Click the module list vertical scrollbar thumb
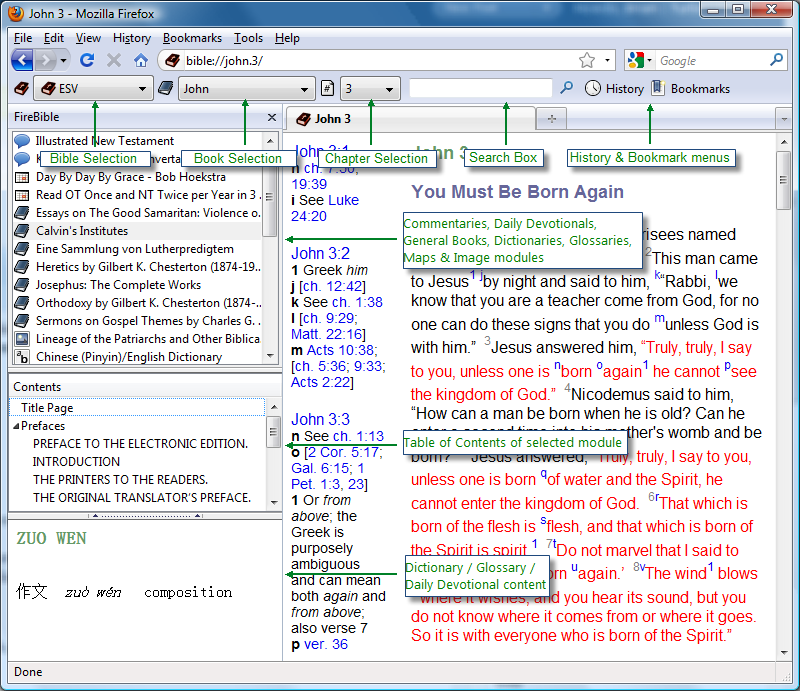 [x=269, y=196]
